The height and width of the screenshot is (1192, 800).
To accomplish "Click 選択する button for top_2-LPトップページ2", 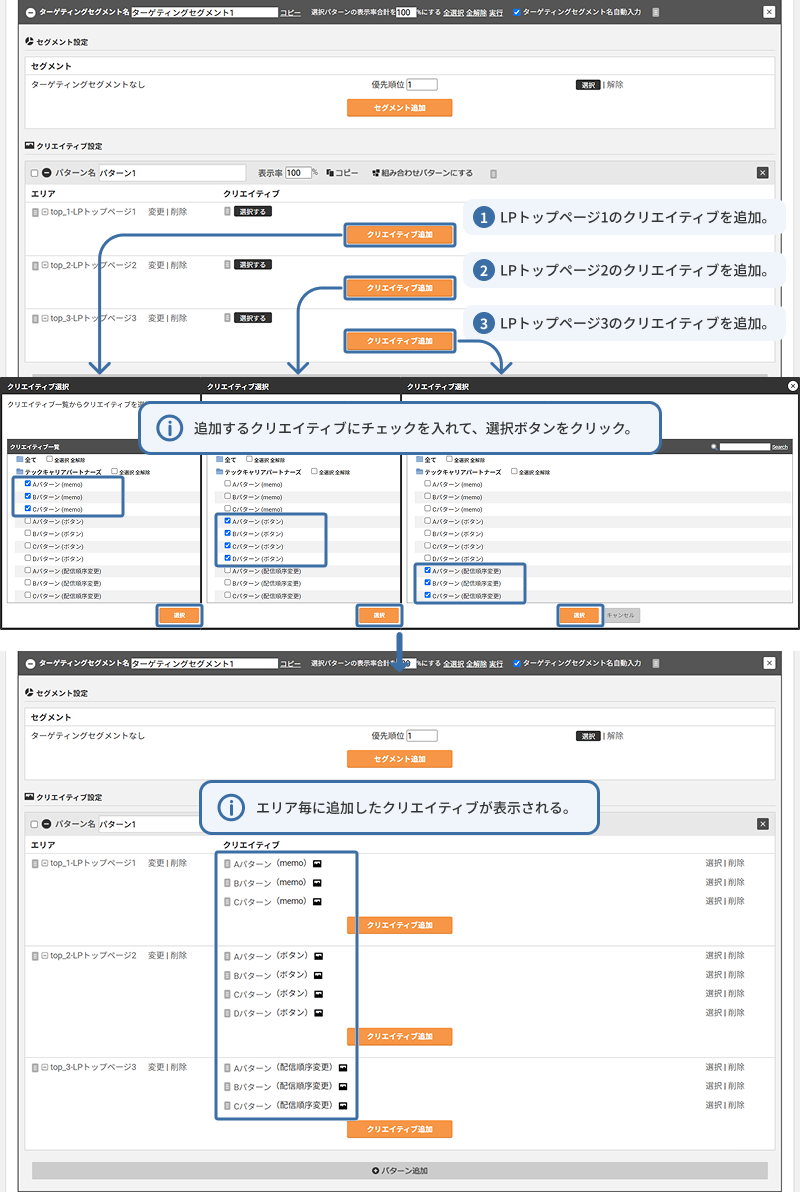I will [x=252, y=265].
